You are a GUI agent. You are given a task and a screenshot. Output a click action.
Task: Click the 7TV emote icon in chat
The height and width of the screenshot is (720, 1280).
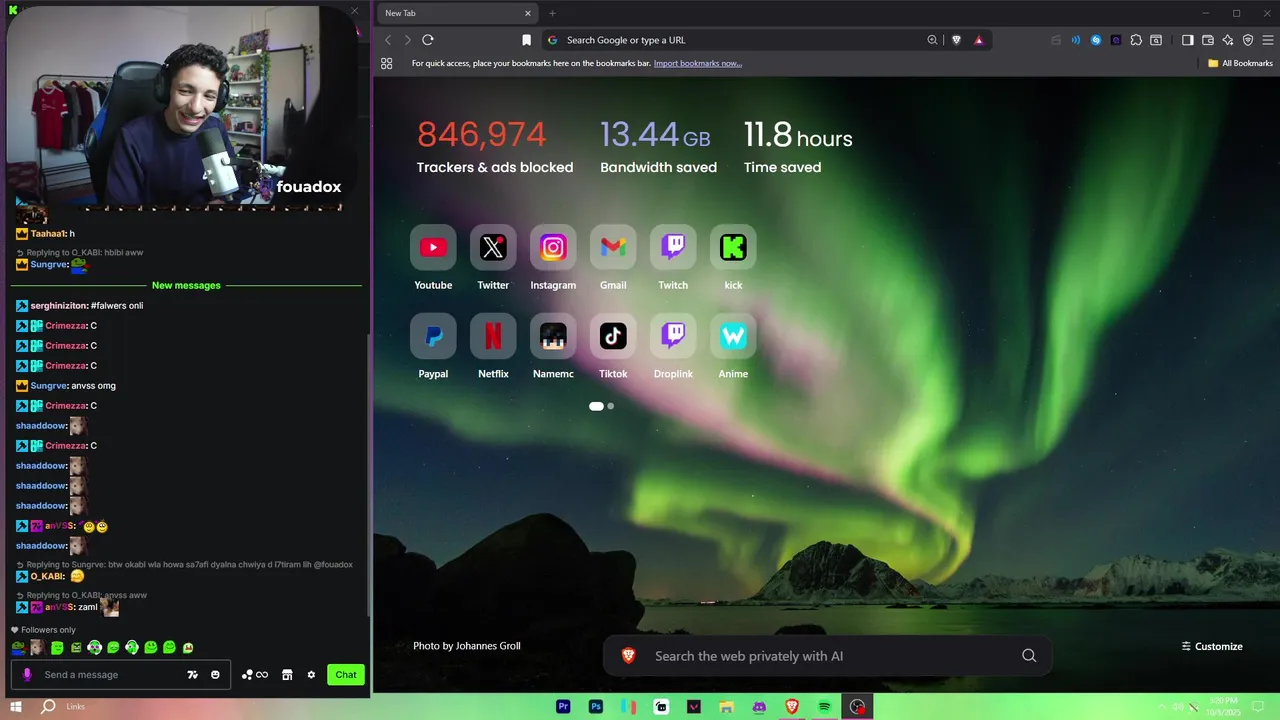(193, 675)
